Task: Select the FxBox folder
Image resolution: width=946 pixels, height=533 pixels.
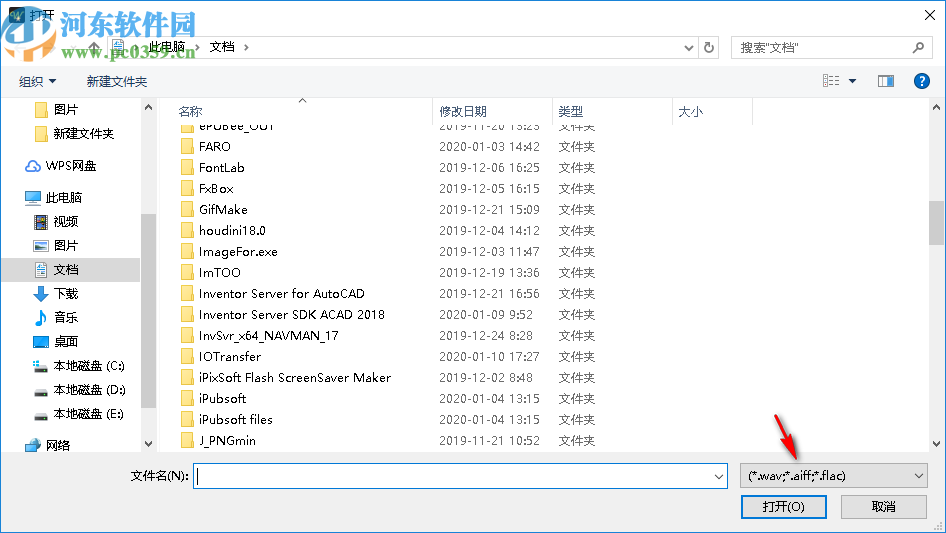Action: coord(216,189)
